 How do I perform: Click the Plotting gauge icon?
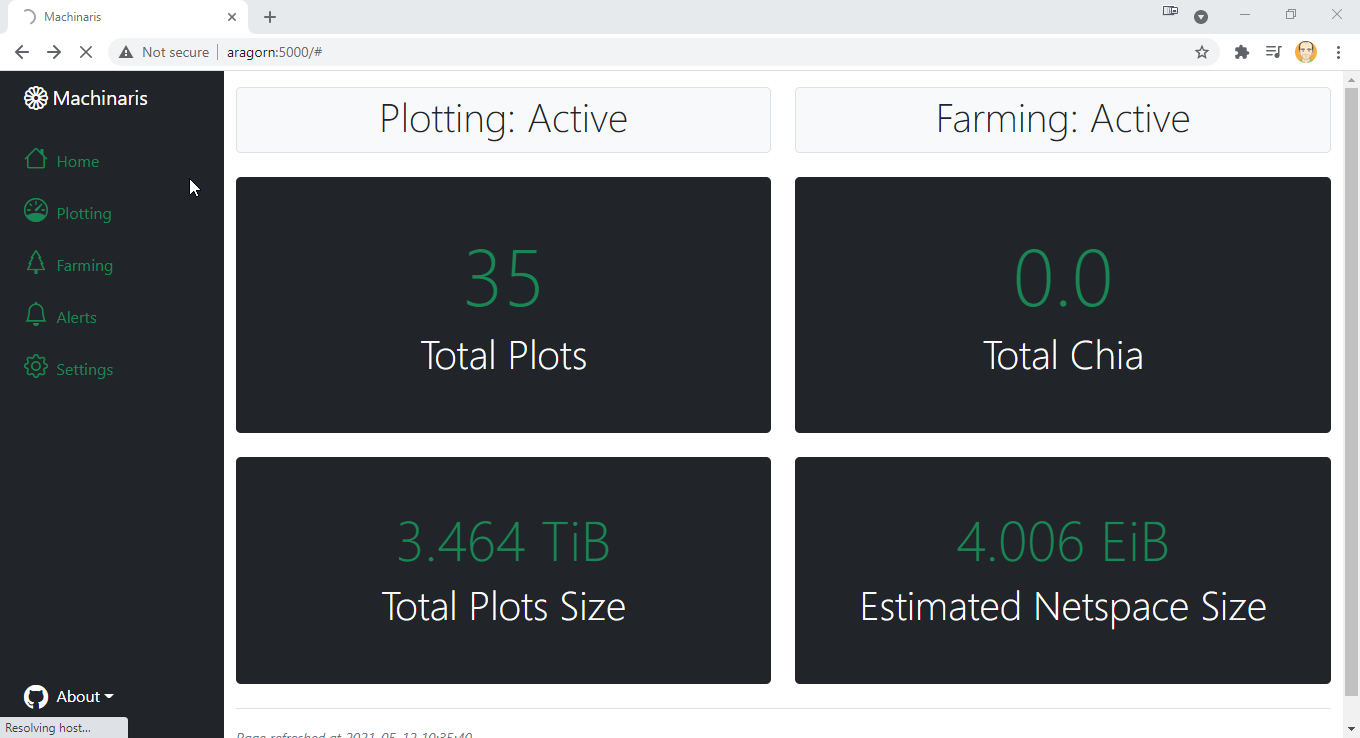coord(36,211)
